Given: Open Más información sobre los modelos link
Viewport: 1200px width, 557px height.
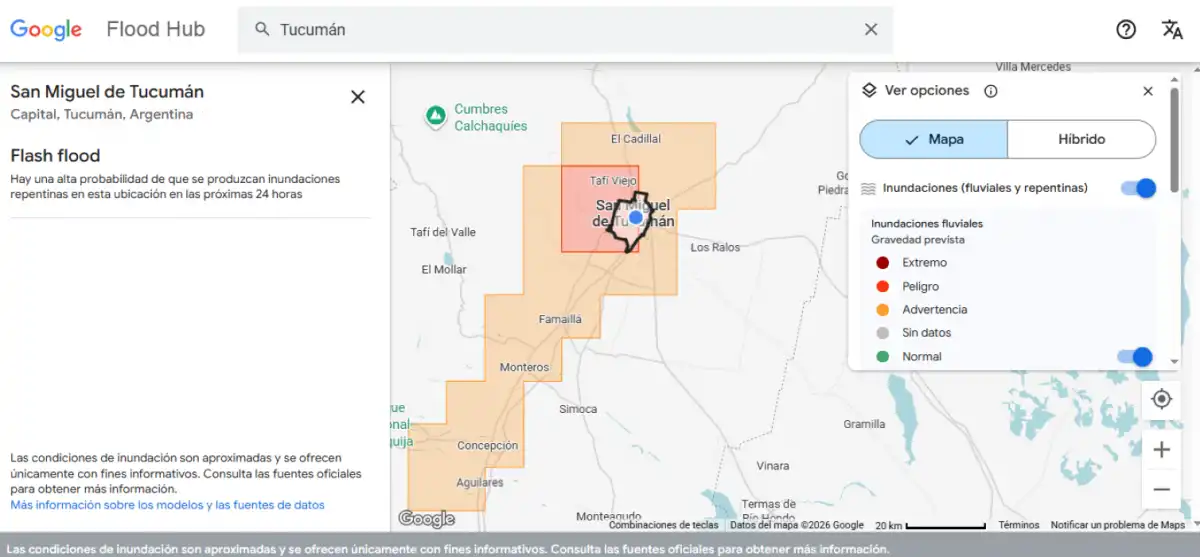Looking at the screenshot, I should [x=167, y=505].
